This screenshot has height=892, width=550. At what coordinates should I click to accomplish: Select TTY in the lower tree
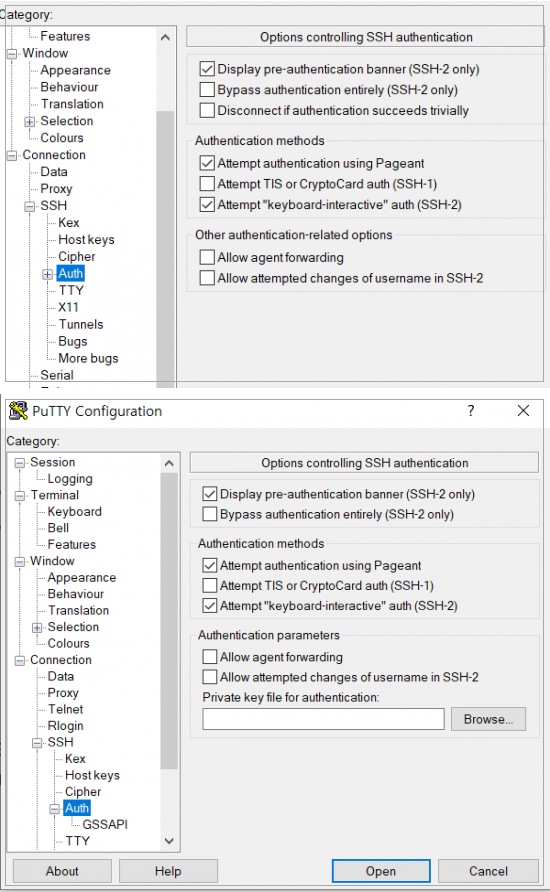(x=77, y=841)
